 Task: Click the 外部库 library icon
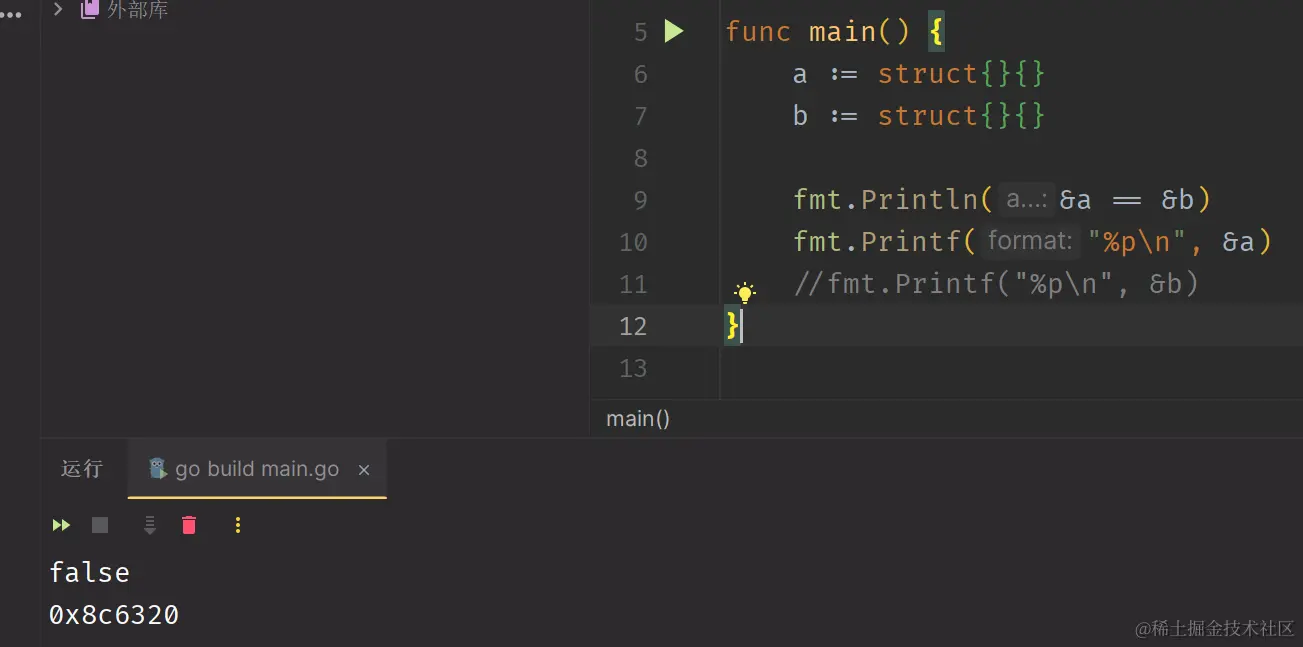click(x=90, y=10)
